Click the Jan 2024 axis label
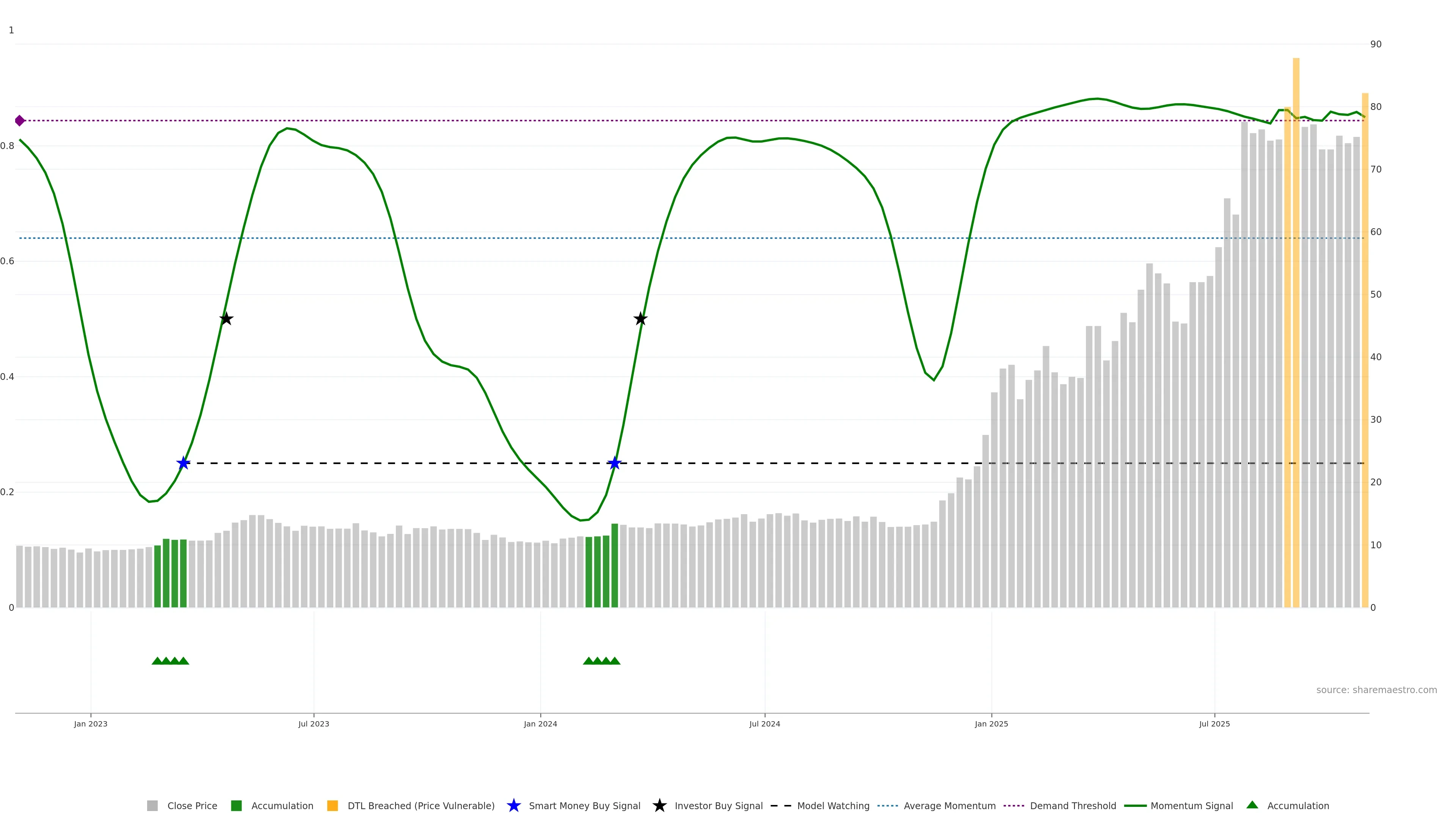 click(540, 723)
